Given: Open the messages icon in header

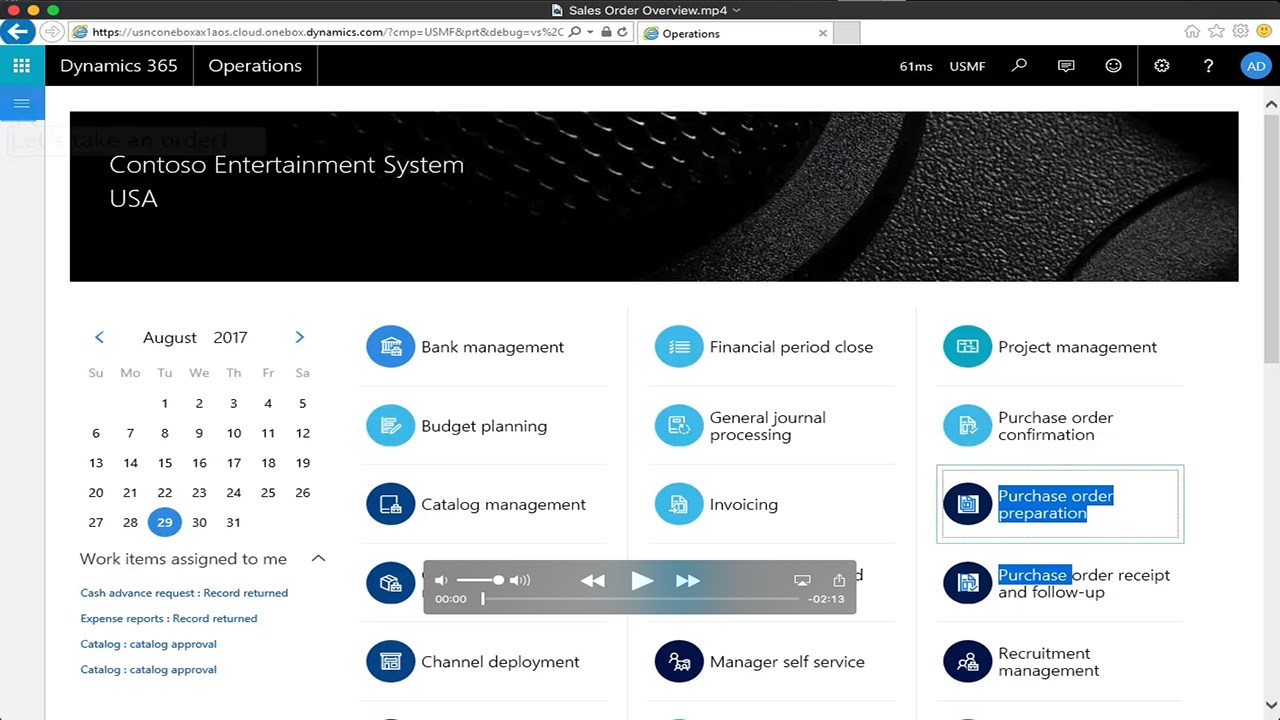Looking at the screenshot, I should click(1066, 66).
